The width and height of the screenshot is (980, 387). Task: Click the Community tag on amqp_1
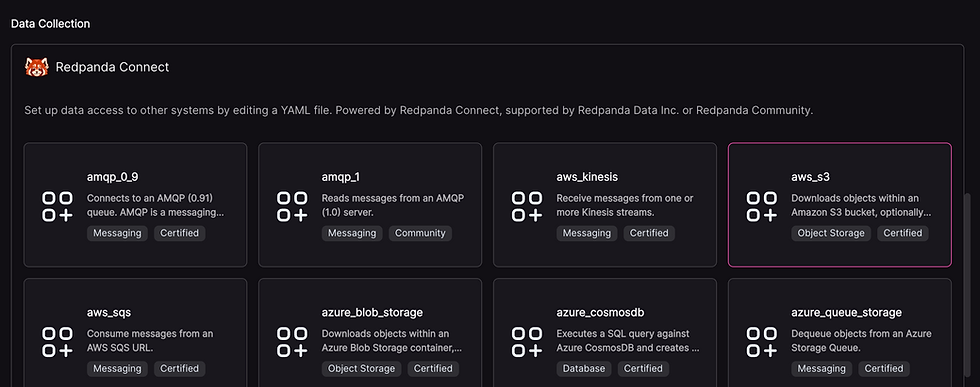[x=420, y=233]
